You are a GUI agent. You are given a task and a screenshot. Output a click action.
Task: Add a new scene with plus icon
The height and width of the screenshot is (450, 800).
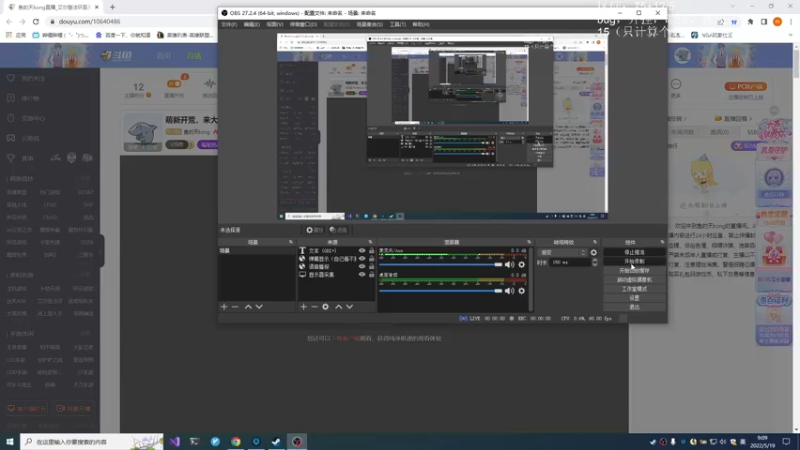(224, 307)
